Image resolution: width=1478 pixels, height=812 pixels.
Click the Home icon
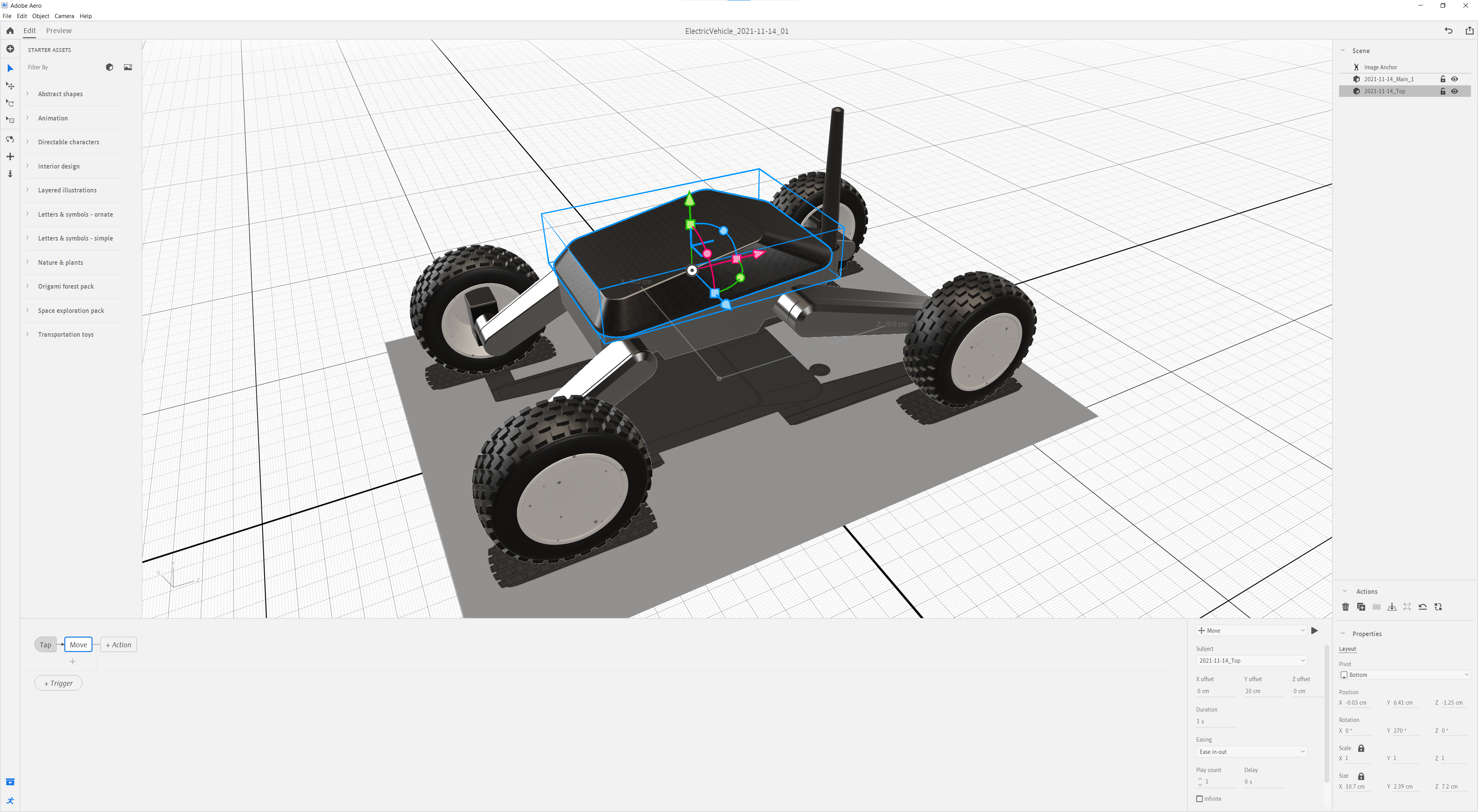(10, 30)
